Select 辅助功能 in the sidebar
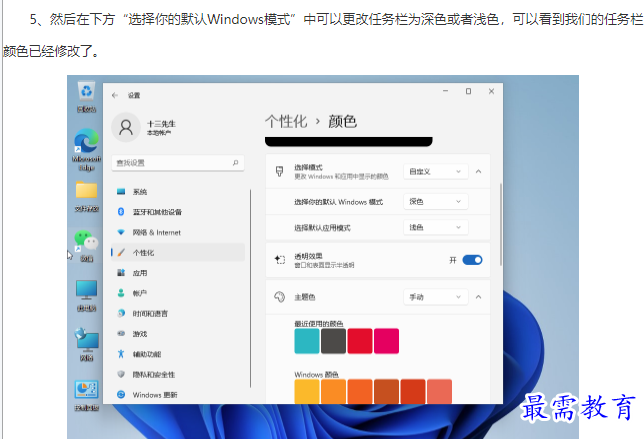Screen dimensions: 644x439 [x=178, y=354]
